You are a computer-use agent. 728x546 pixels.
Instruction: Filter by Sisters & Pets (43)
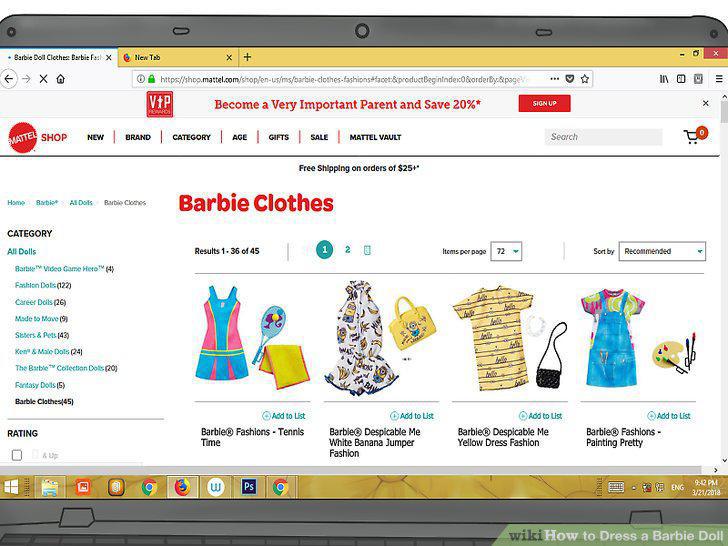tap(42, 335)
